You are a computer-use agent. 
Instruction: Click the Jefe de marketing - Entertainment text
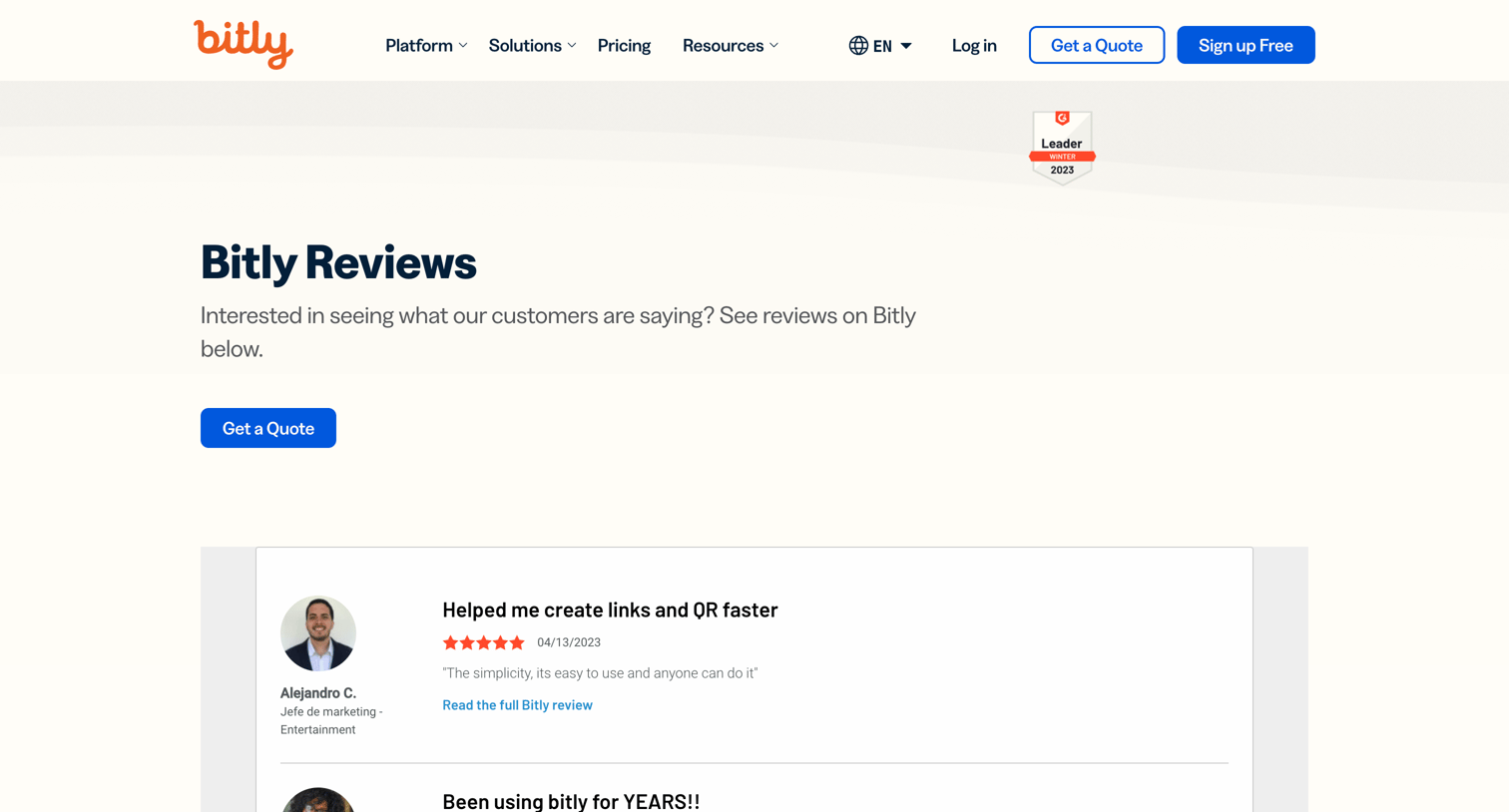pyautogui.click(x=331, y=720)
